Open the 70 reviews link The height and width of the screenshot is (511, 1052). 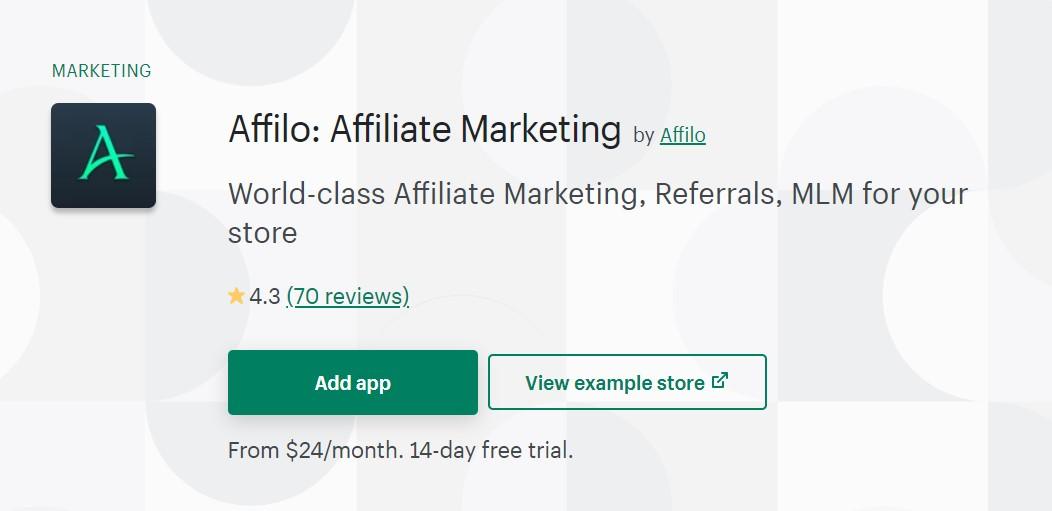coord(348,296)
